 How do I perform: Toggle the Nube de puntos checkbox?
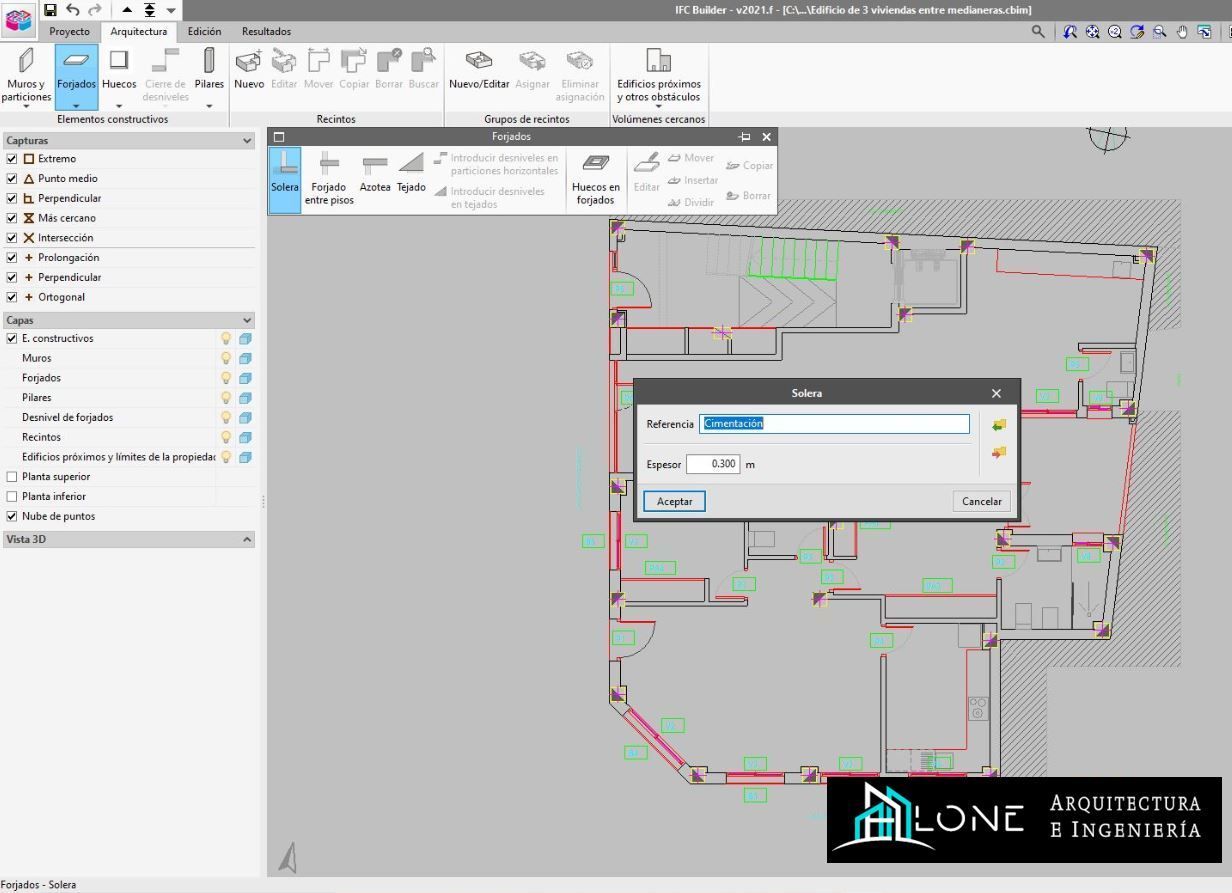coord(12,517)
